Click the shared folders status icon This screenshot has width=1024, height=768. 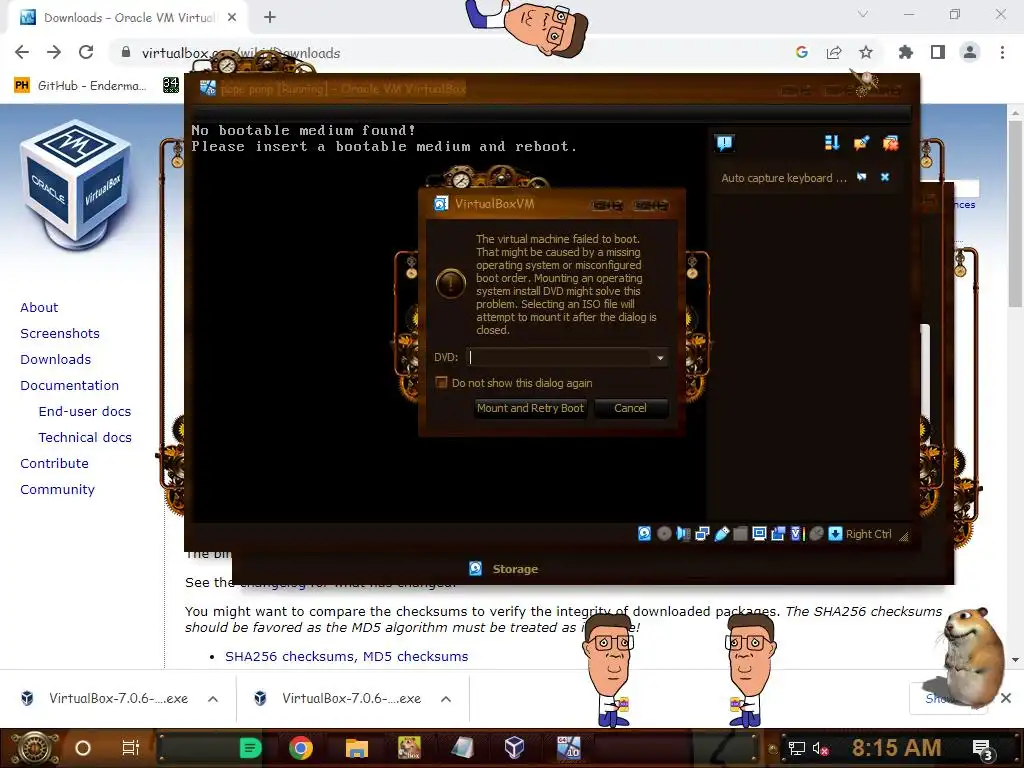click(740, 534)
